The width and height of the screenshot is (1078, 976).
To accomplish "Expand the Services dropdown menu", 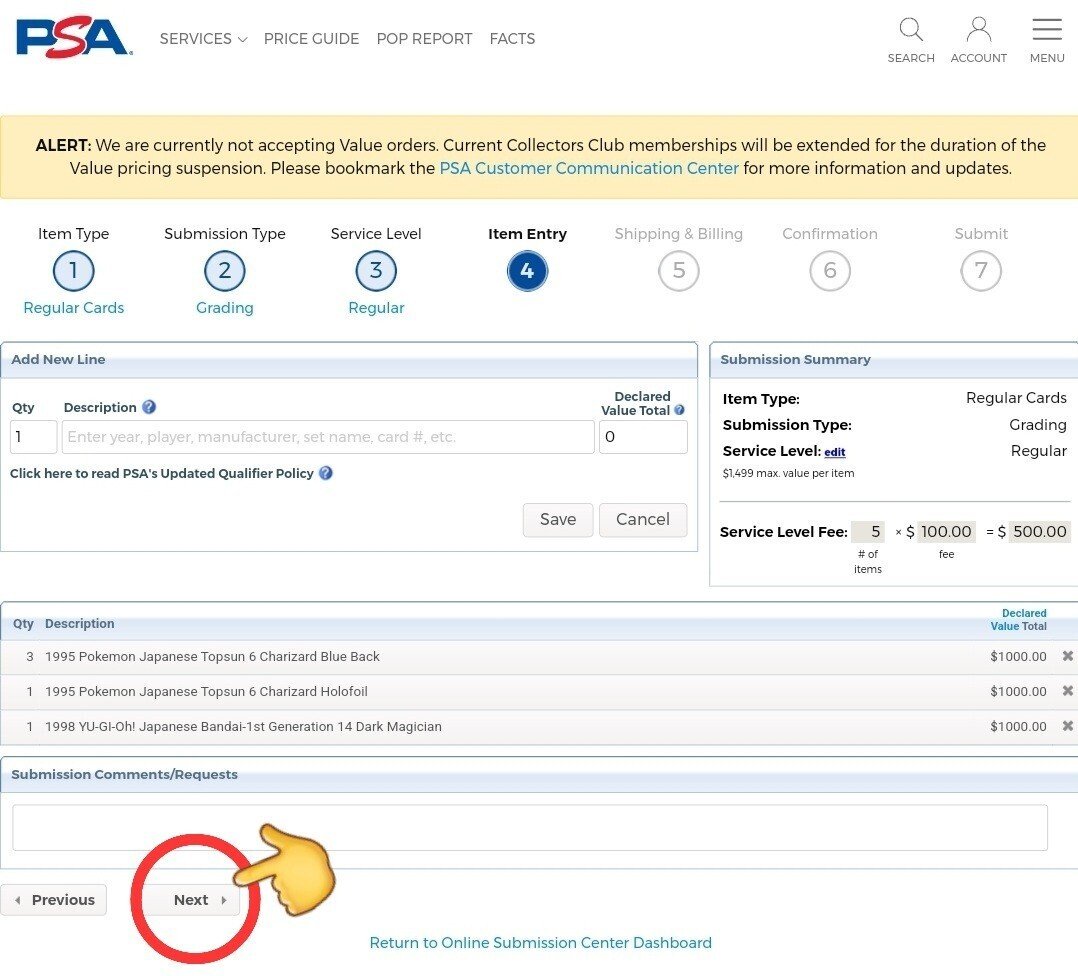I will (203, 38).
